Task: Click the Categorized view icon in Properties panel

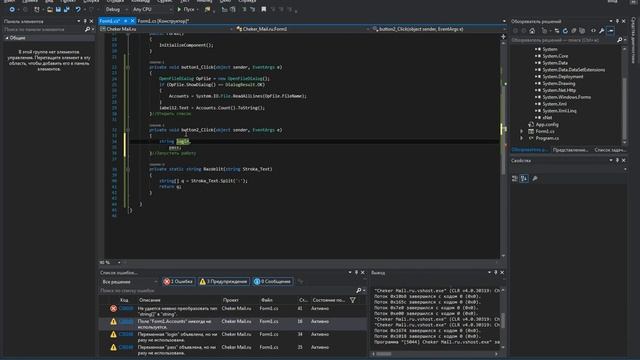Action: 515,178
